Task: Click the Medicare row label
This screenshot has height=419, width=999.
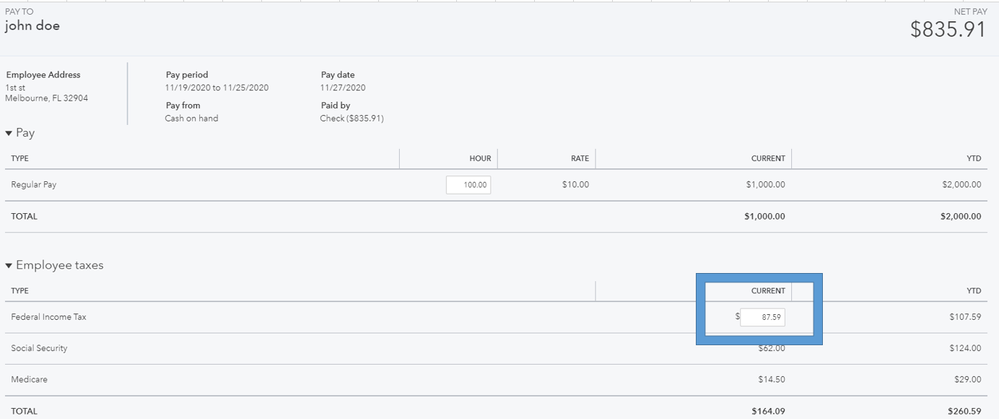Action: [30, 380]
